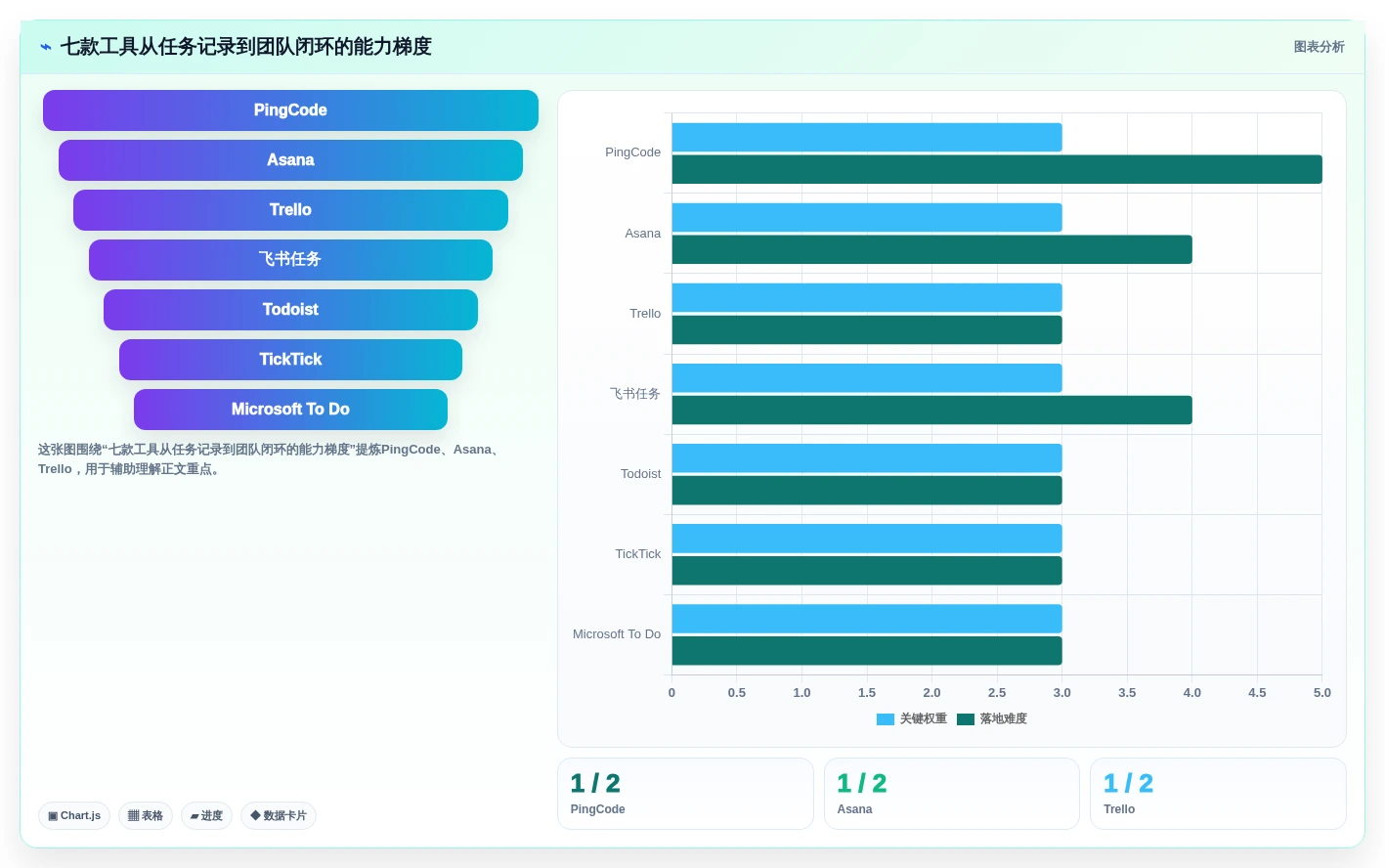Screen dimensions: 1385x868
Task: Click Microsoft To Do's blue 关键权重 bar
Action: (867, 618)
